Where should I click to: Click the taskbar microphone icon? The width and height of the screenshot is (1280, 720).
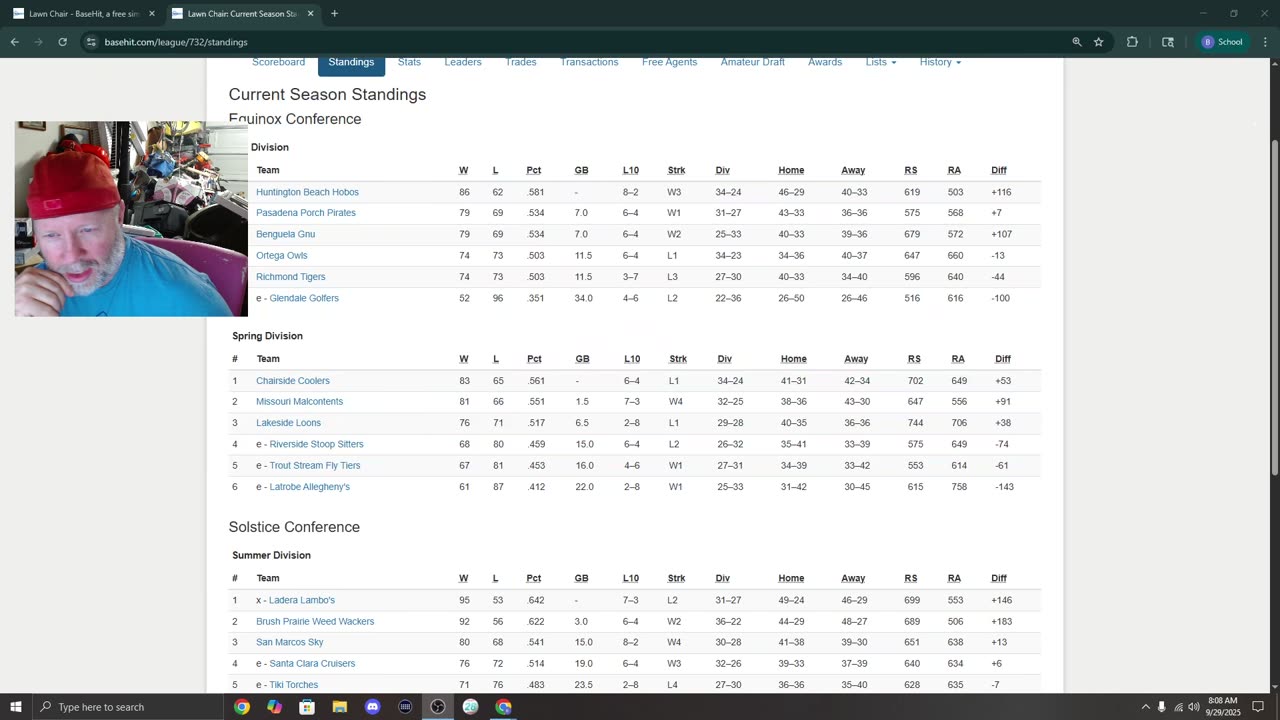[x=1161, y=707]
